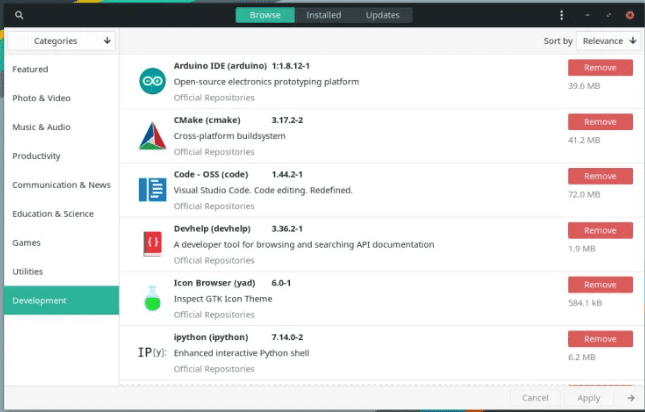Open the search magnifier icon
The height and width of the screenshot is (412, 645).
19,15
